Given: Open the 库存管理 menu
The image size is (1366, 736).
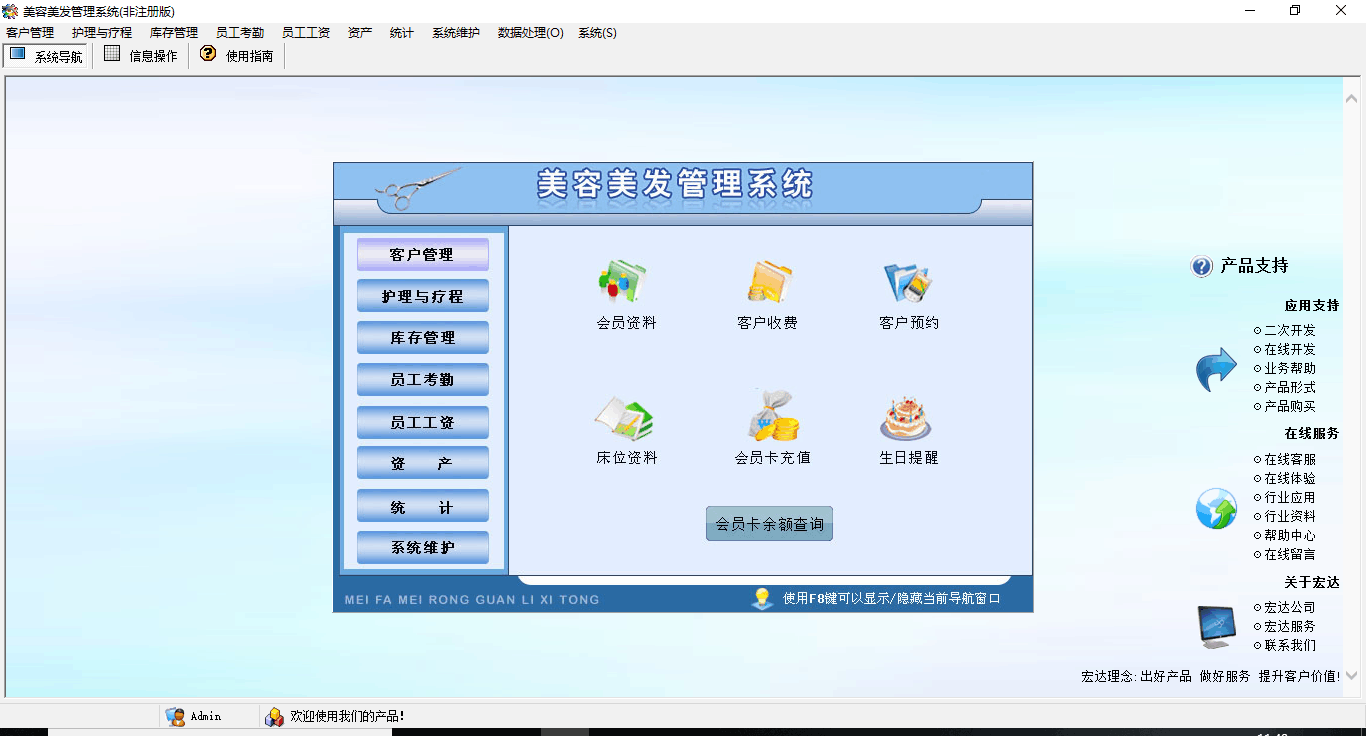Looking at the screenshot, I should click(x=174, y=33).
